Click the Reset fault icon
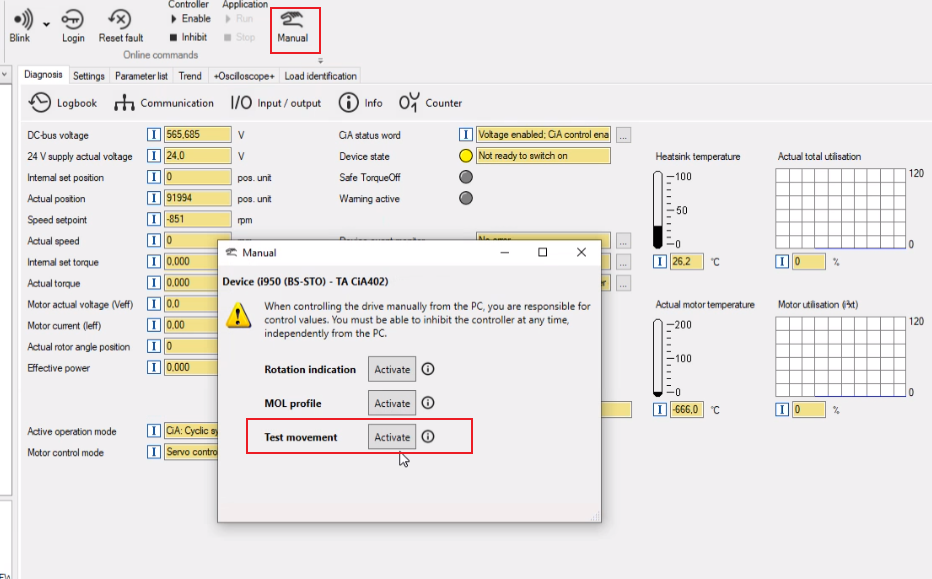The image size is (932, 579). click(120, 20)
